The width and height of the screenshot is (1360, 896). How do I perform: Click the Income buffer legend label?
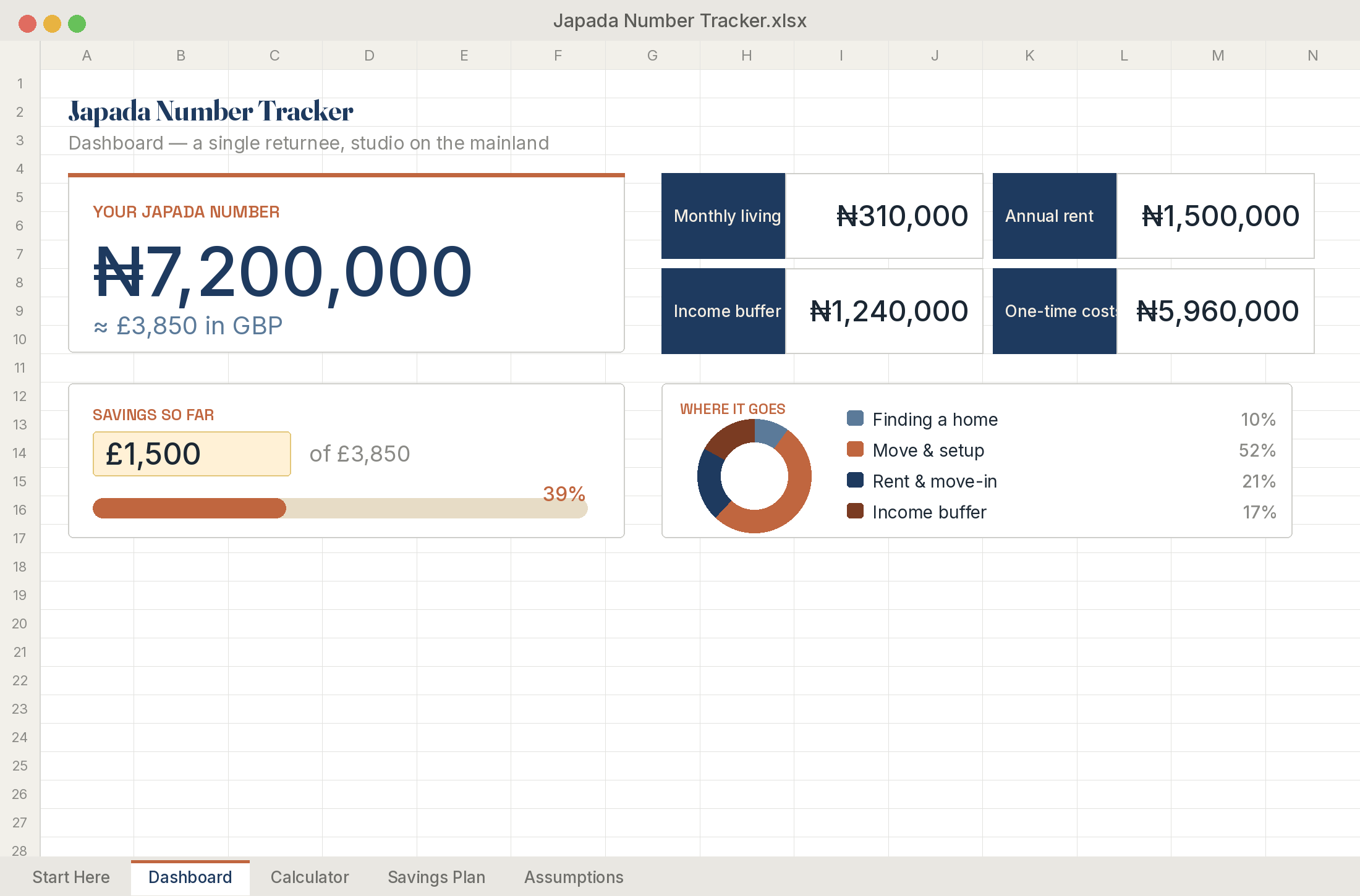(x=929, y=512)
